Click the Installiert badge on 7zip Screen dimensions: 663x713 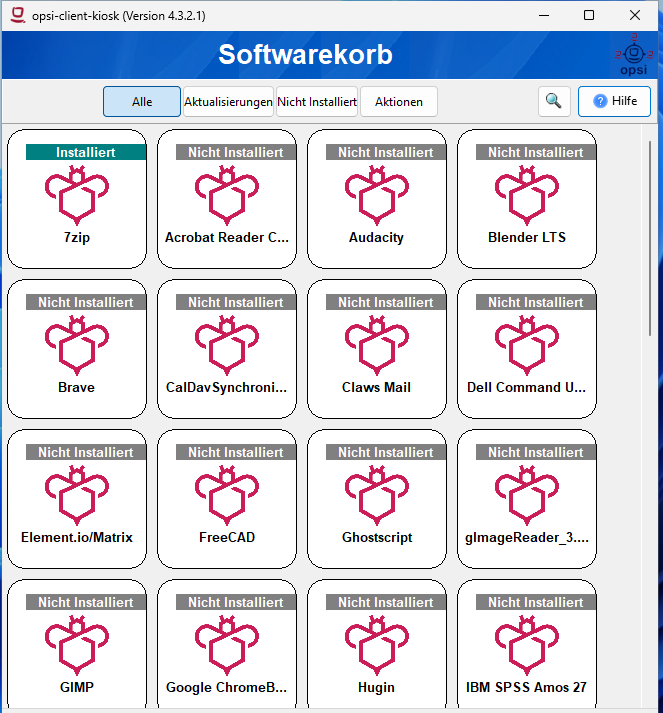click(86, 152)
